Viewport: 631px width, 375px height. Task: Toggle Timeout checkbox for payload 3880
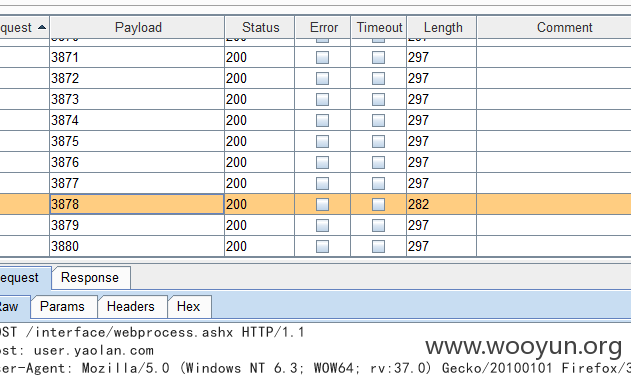point(378,246)
